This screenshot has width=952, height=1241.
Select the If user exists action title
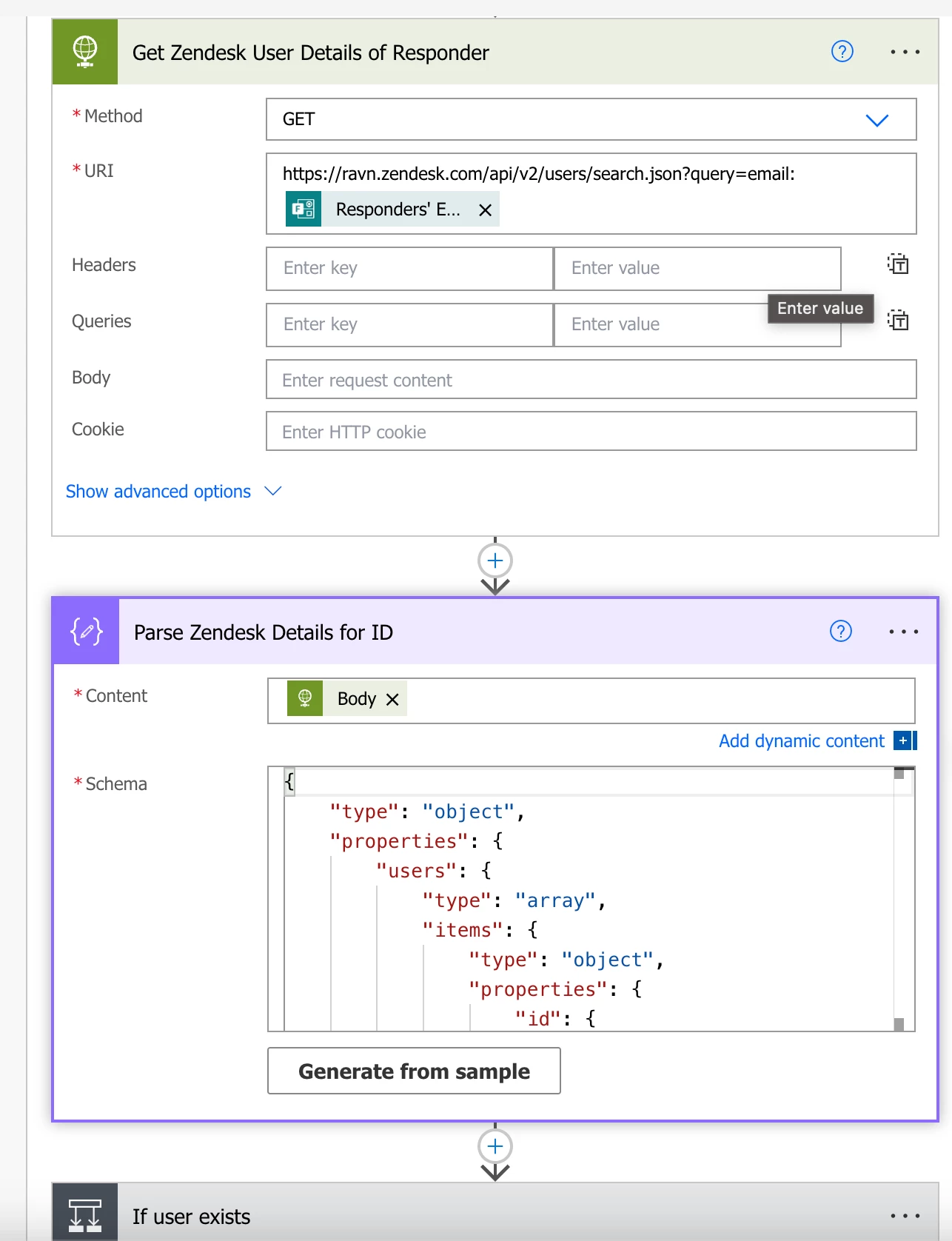click(x=191, y=1217)
